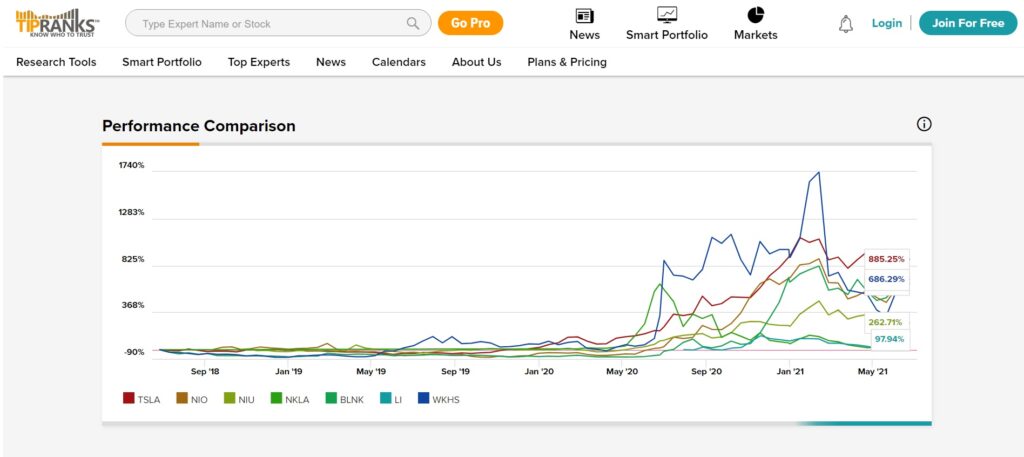
Task: Click the Jan '19 date label
Action: 289,371
